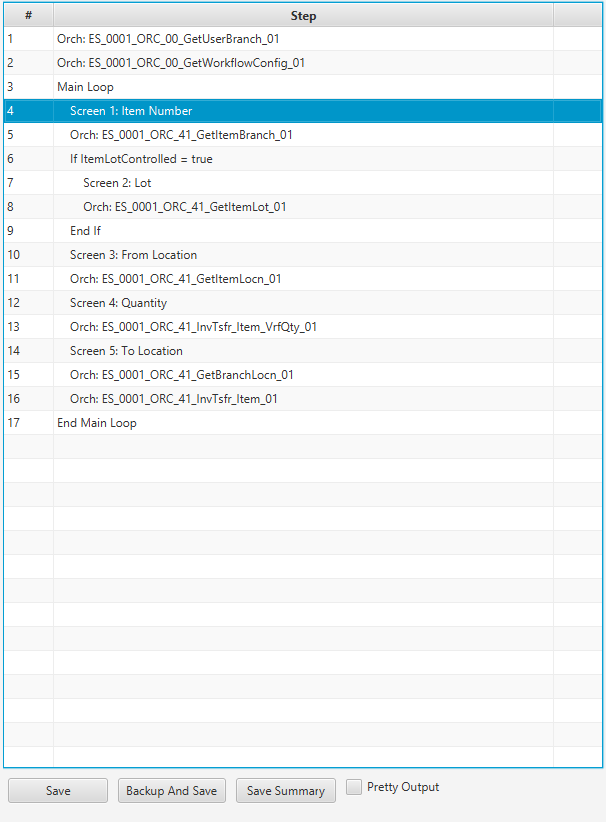Click the Save Summary button
606x822 pixels.
tap(286, 791)
